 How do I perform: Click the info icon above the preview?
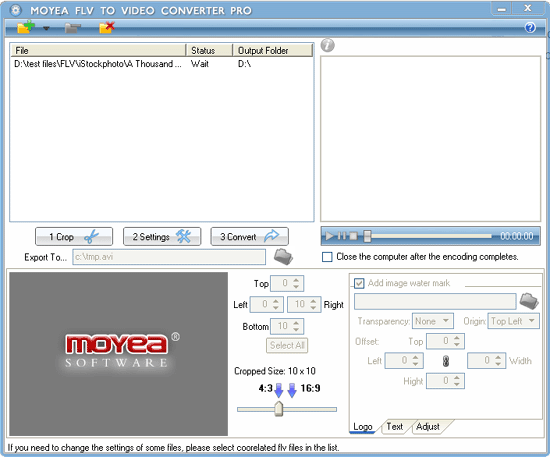click(328, 45)
